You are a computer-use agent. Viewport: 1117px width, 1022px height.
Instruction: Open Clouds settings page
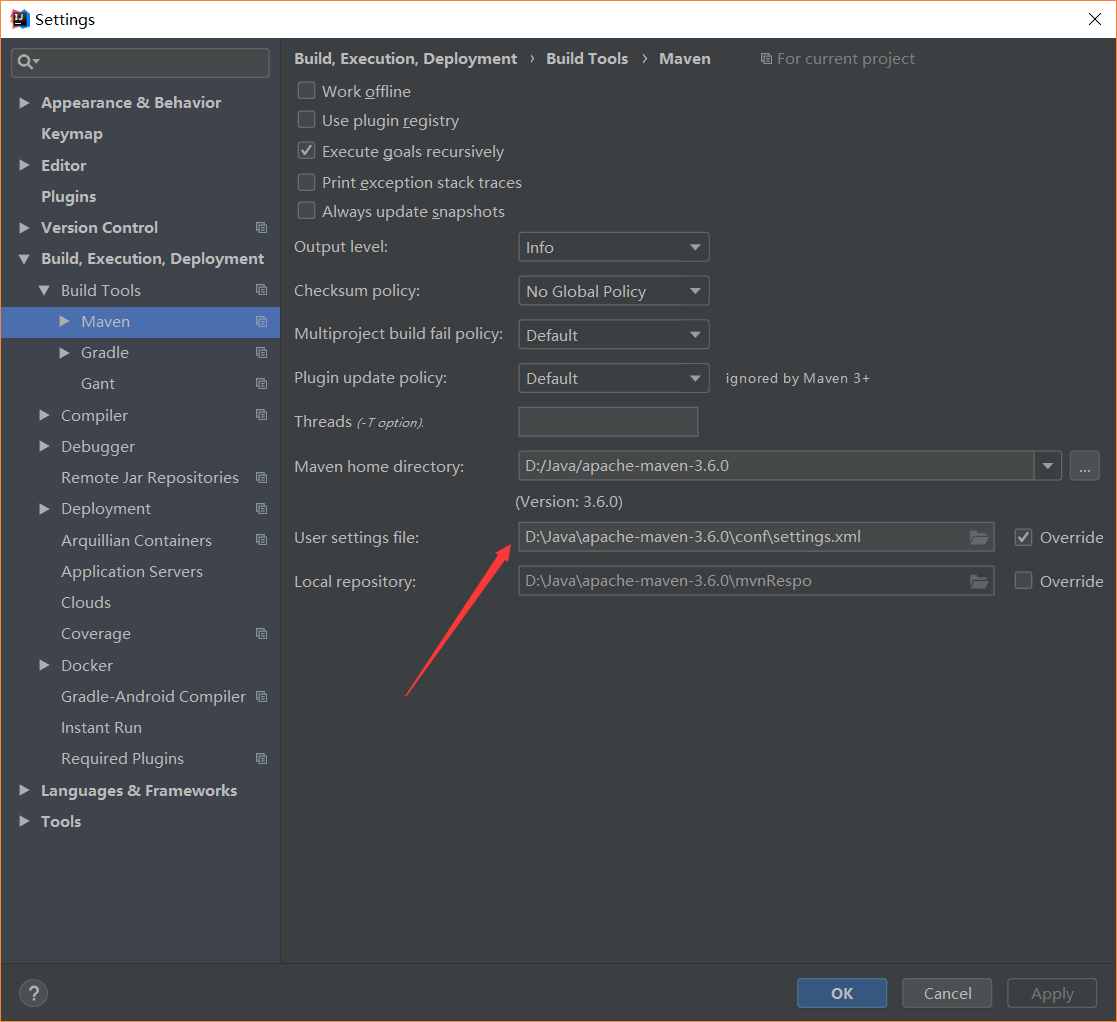coord(86,603)
